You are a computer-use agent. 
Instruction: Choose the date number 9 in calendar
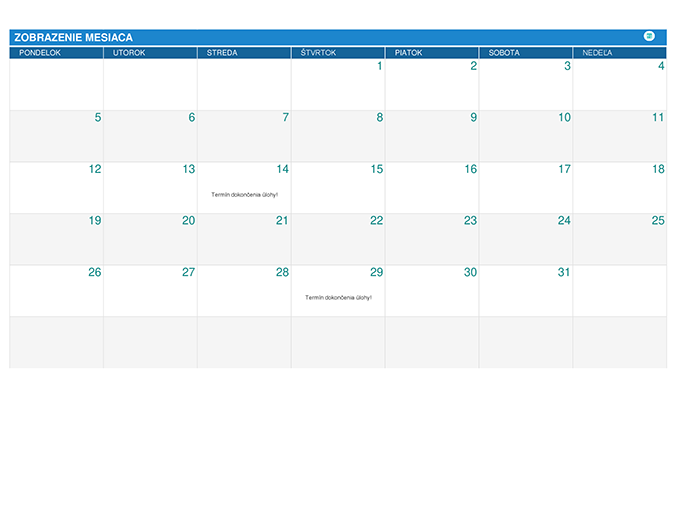pos(473,117)
